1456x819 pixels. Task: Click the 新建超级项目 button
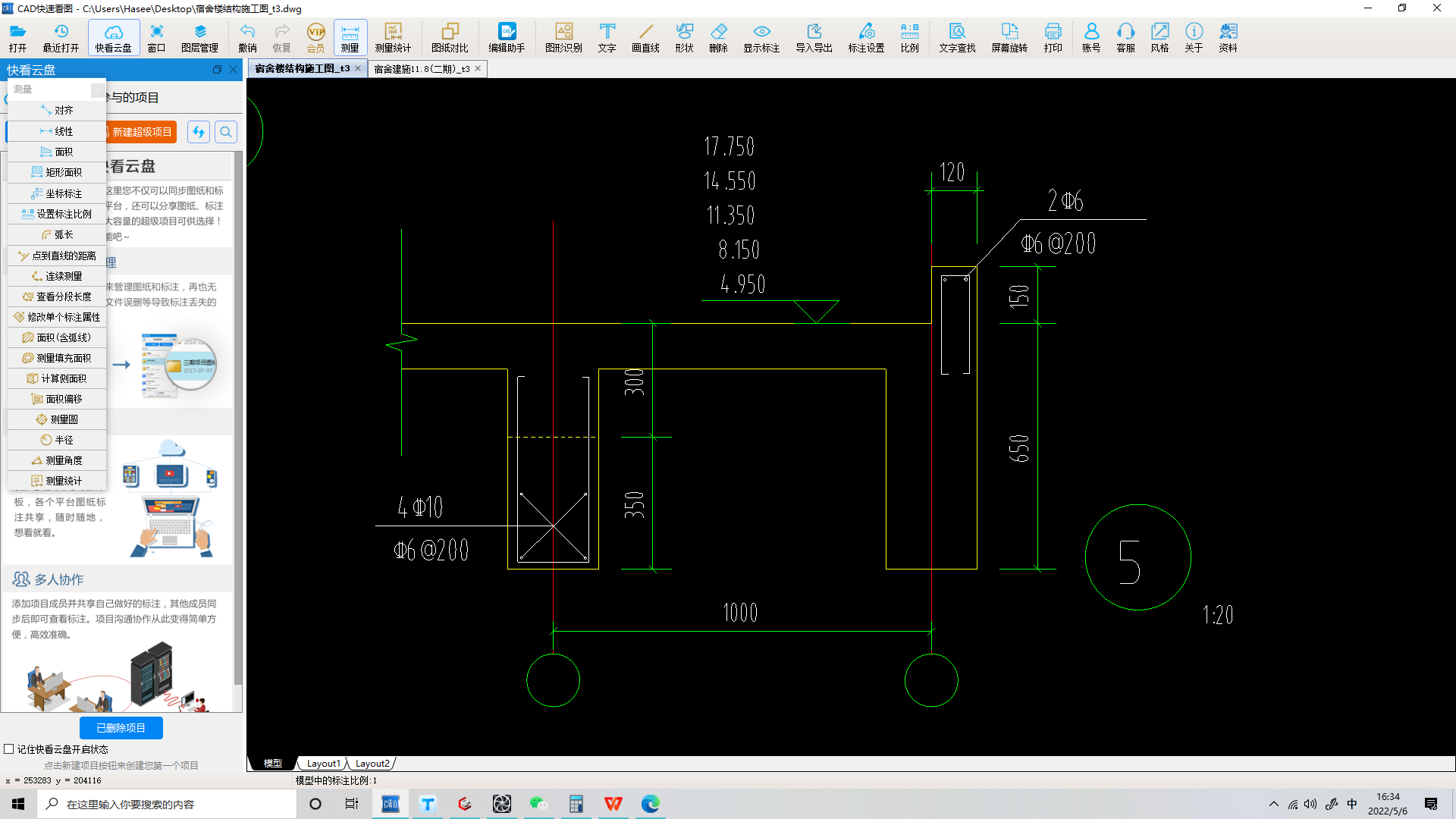pos(141,132)
